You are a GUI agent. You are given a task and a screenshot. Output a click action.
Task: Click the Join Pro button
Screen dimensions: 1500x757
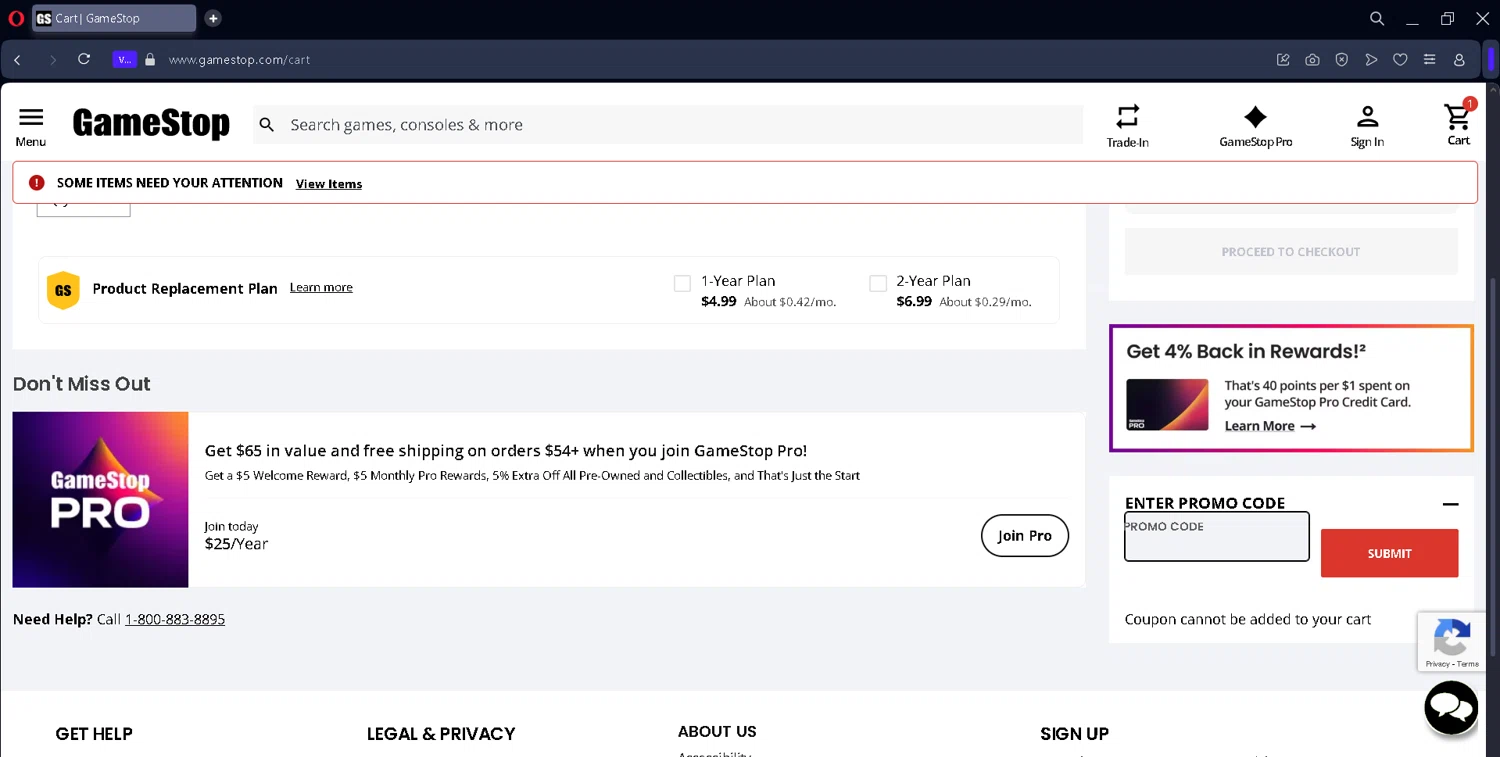pyautogui.click(x=1025, y=535)
